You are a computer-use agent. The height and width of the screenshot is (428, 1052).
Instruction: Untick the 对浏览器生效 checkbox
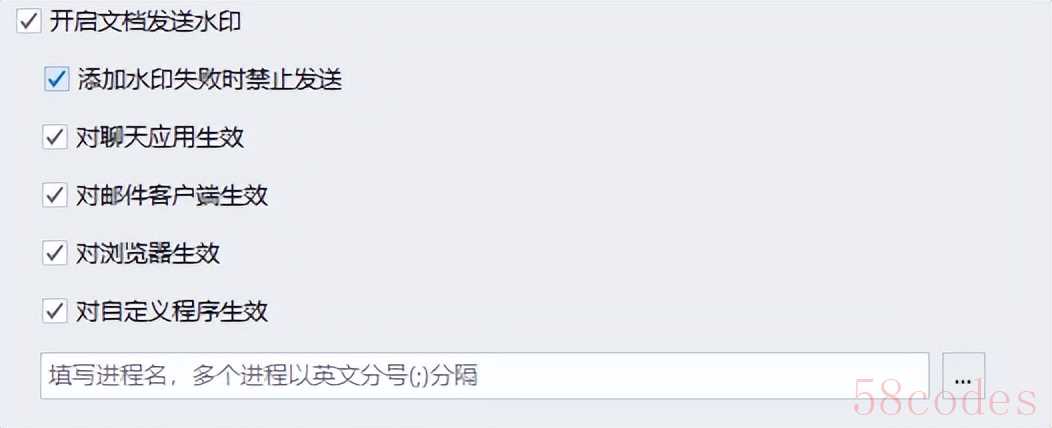(x=54, y=253)
